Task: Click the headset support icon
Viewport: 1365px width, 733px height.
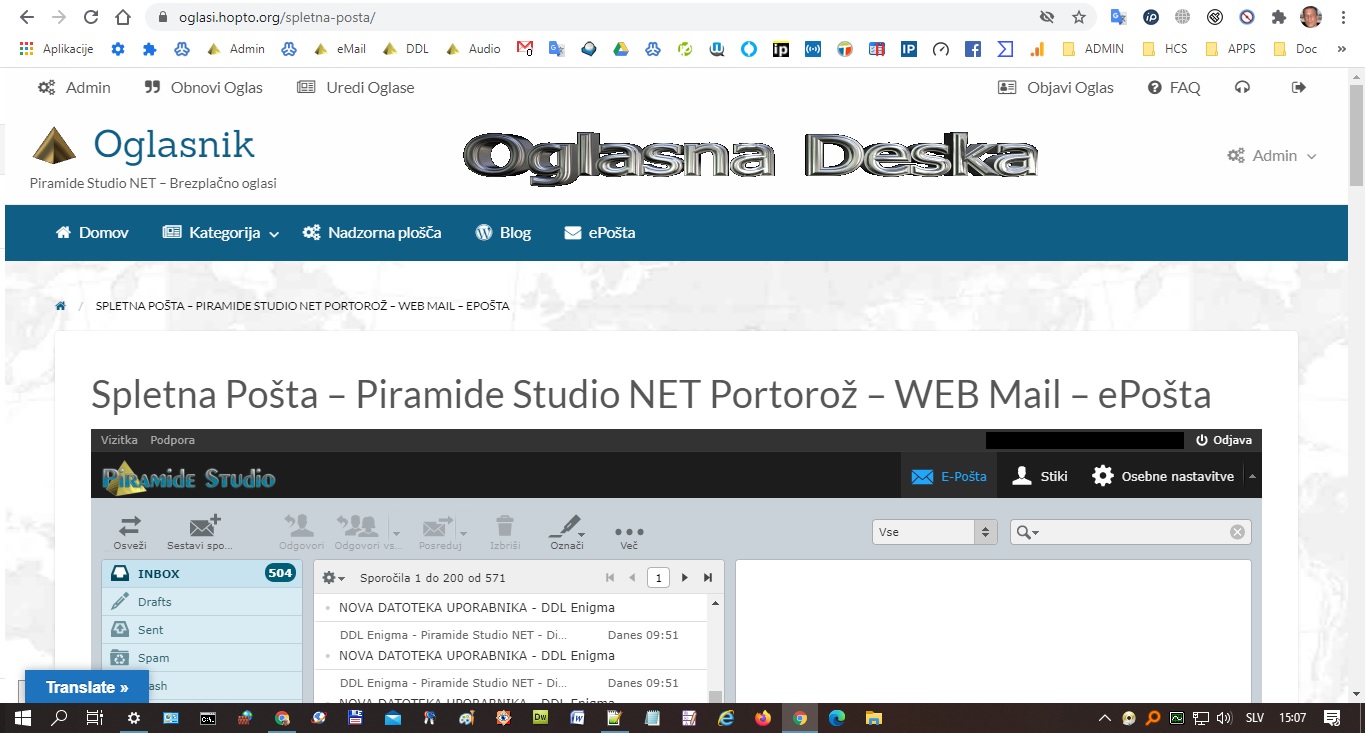Action: [1242, 87]
